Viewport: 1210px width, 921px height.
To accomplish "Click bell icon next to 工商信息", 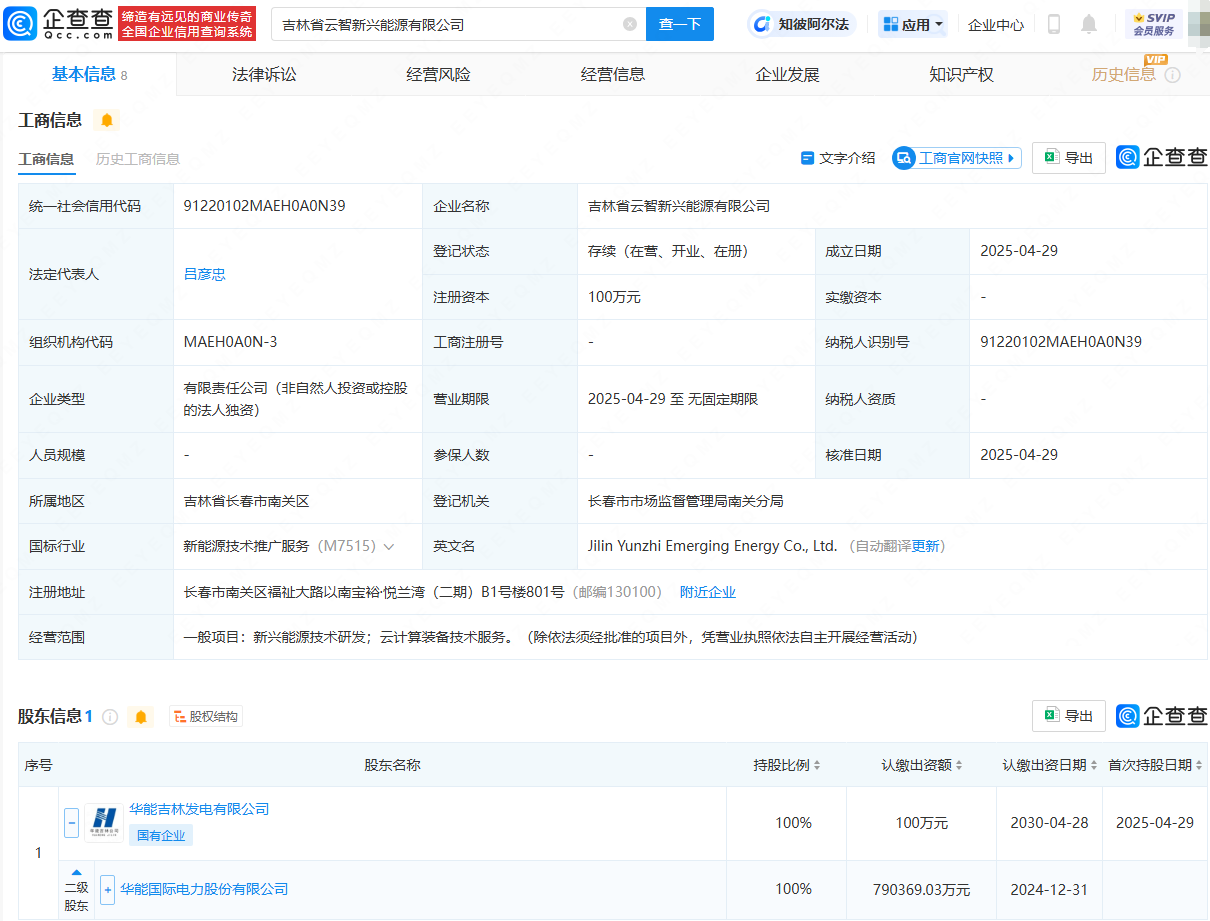I will (x=107, y=120).
